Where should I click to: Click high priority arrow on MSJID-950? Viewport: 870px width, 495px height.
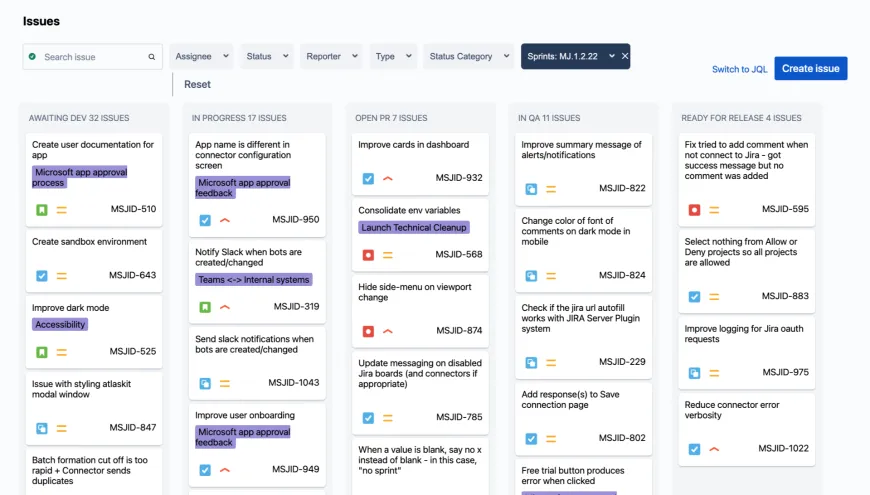[225, 220]
